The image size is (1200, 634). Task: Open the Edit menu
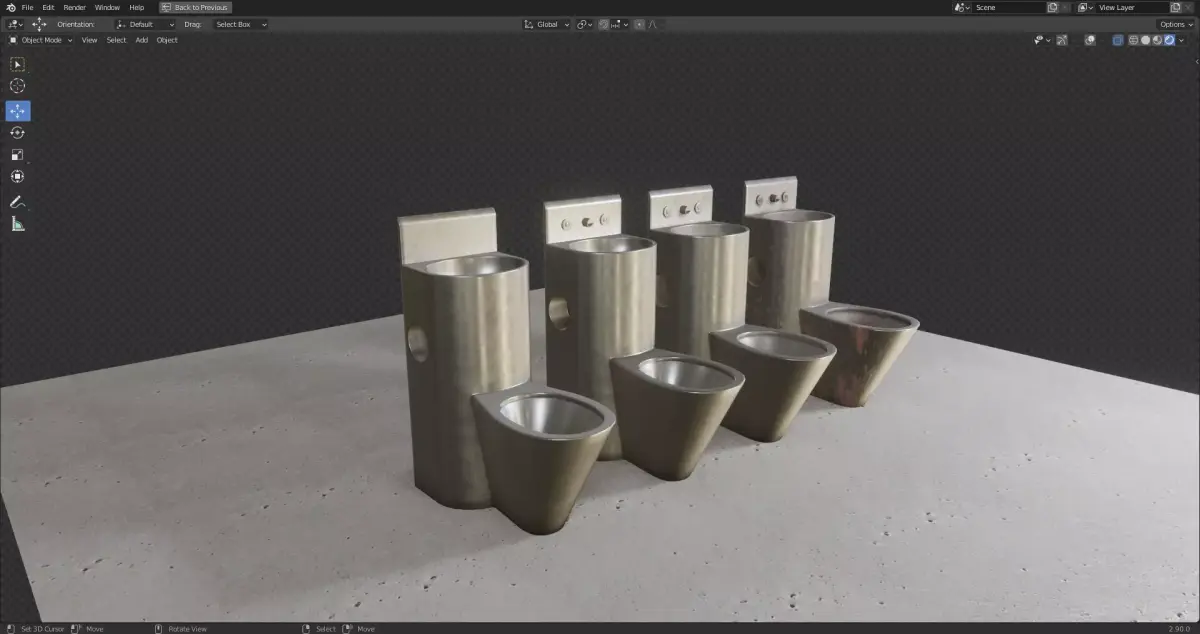coord(48,7)
